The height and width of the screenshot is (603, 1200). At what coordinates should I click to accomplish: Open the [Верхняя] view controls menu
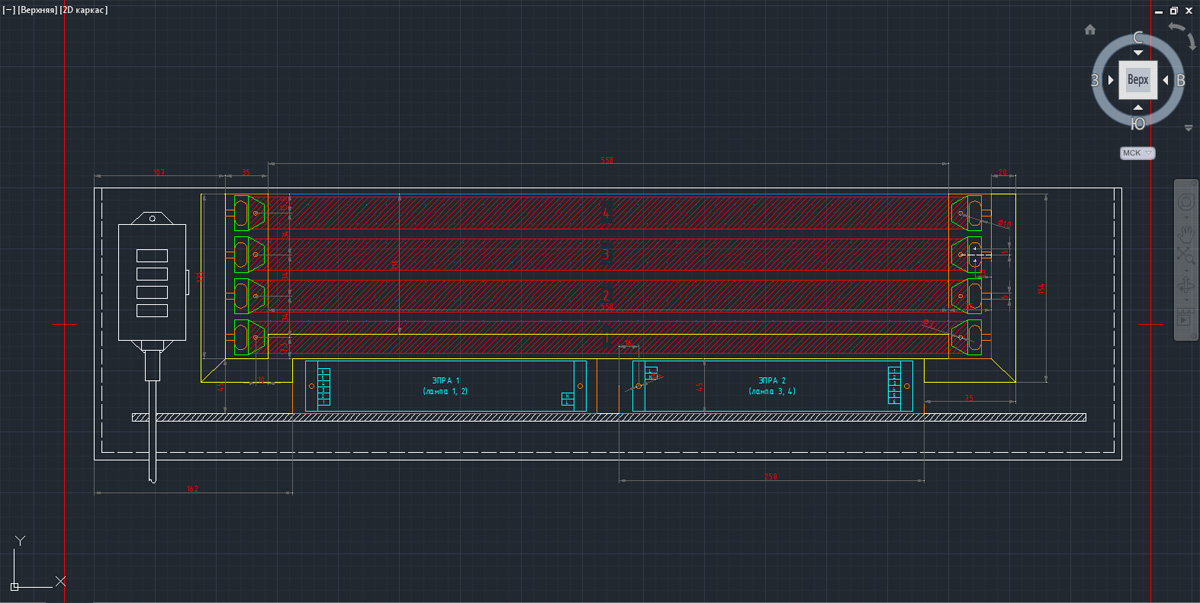(37, 10)
